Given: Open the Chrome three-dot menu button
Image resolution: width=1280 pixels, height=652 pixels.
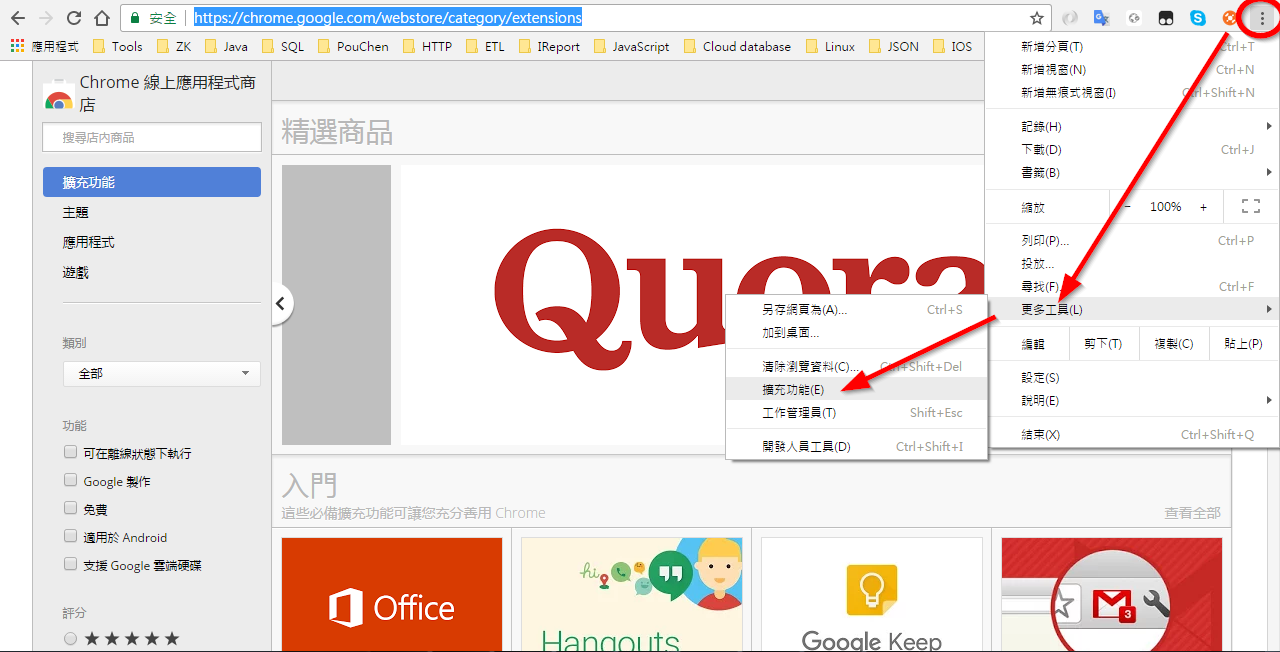Looking at the screenshot, I should click(x=1262, y=18).
